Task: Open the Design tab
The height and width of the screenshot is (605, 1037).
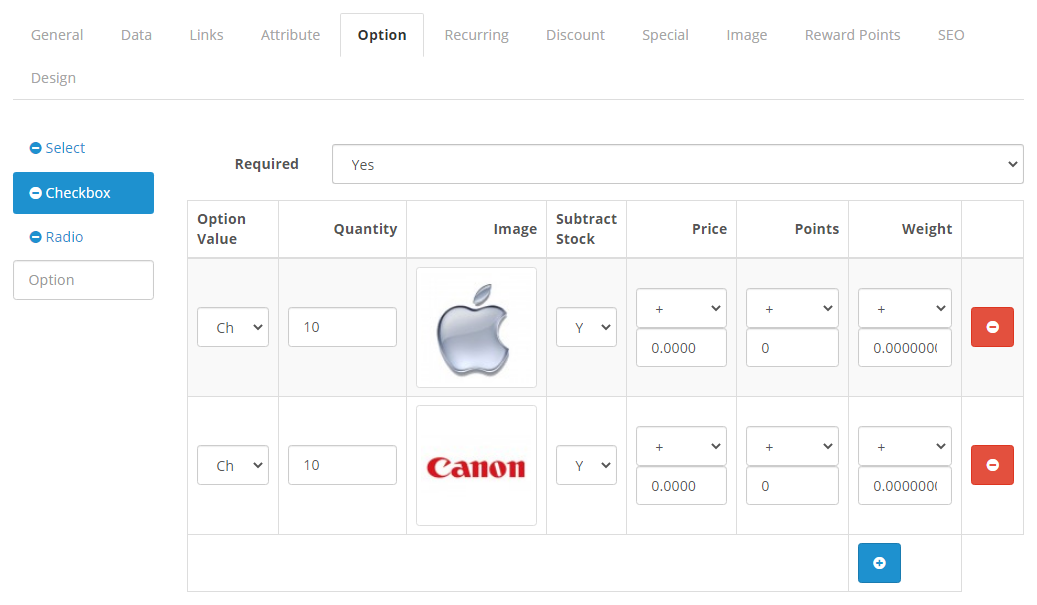Action: (54, 78)
